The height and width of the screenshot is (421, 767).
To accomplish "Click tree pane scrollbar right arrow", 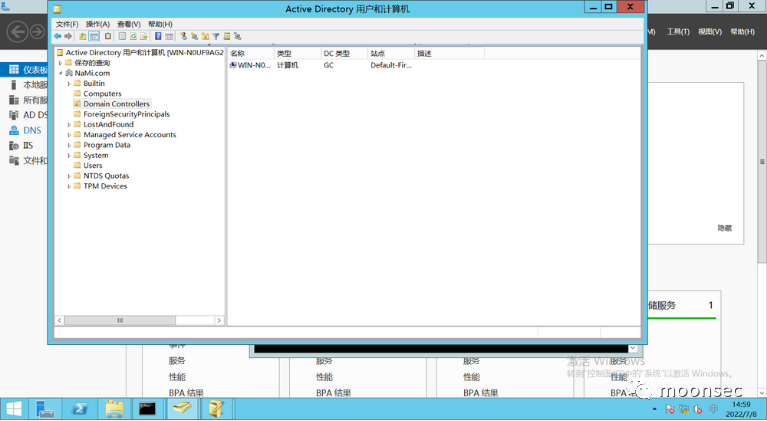I will (x=219, y=321).
